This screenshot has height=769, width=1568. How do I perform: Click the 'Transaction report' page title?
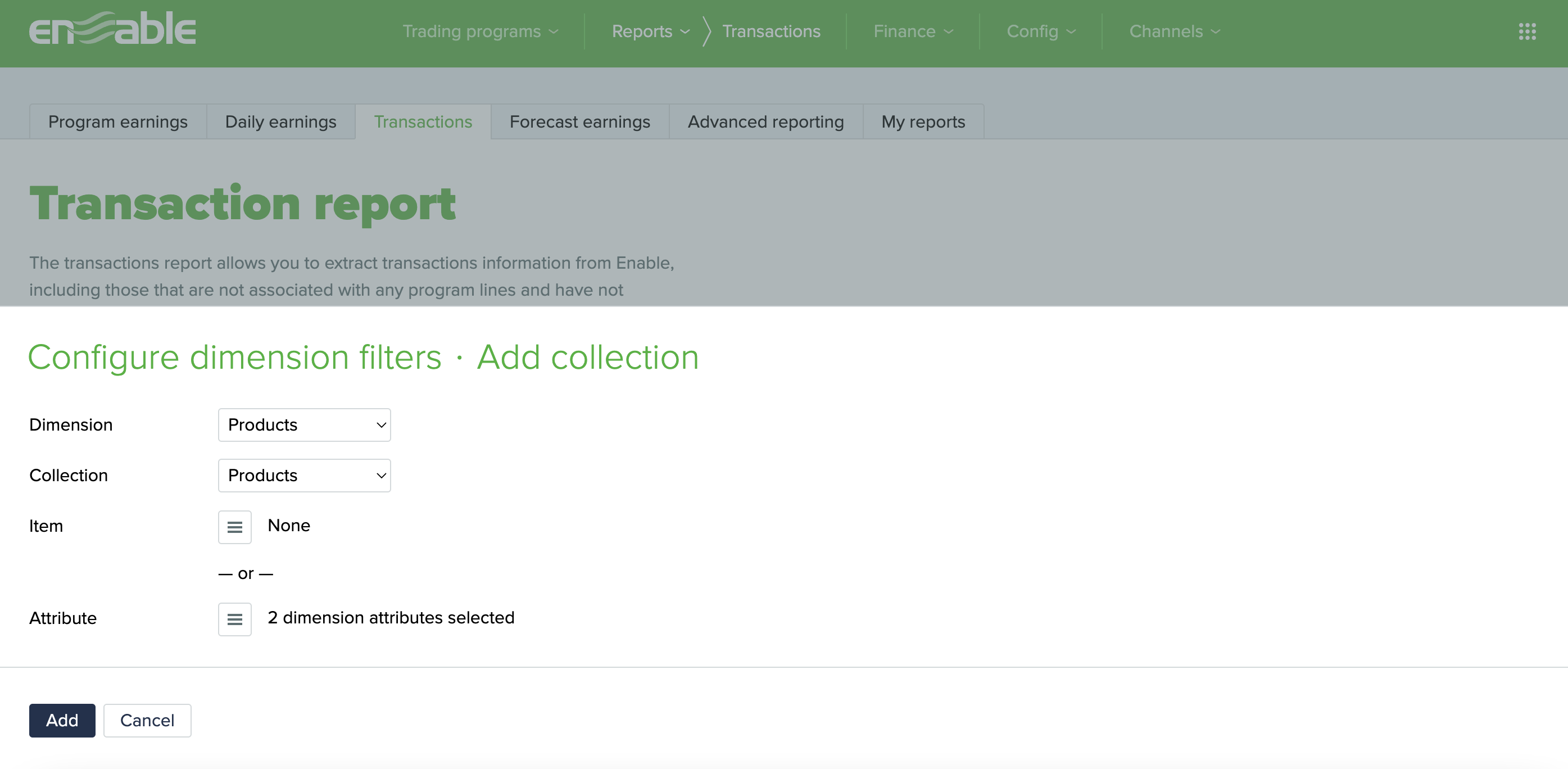coord(242,204)
